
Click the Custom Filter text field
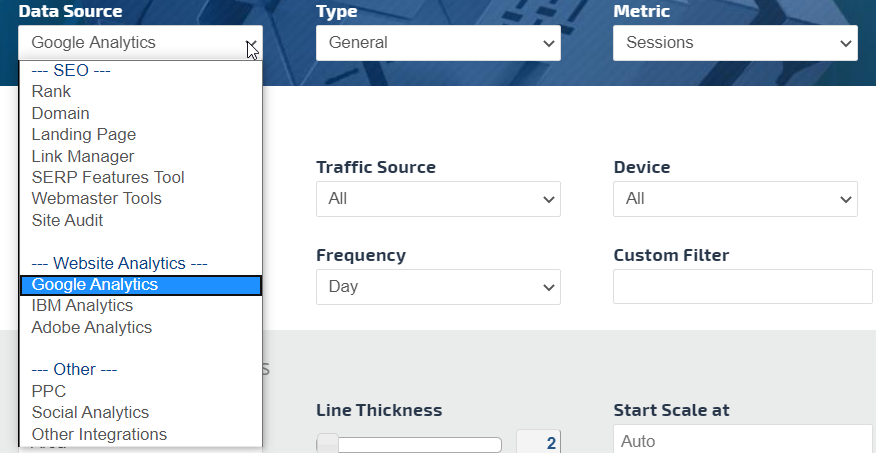tap(742, 287)
